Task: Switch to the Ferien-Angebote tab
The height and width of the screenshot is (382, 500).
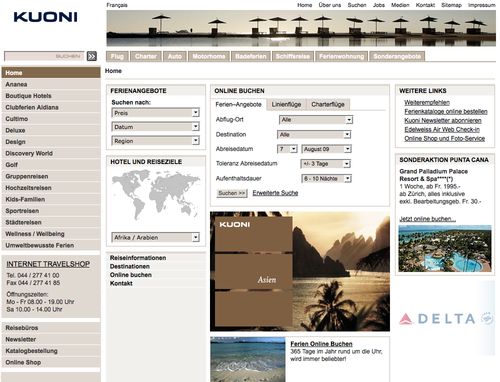Action: 238,104
